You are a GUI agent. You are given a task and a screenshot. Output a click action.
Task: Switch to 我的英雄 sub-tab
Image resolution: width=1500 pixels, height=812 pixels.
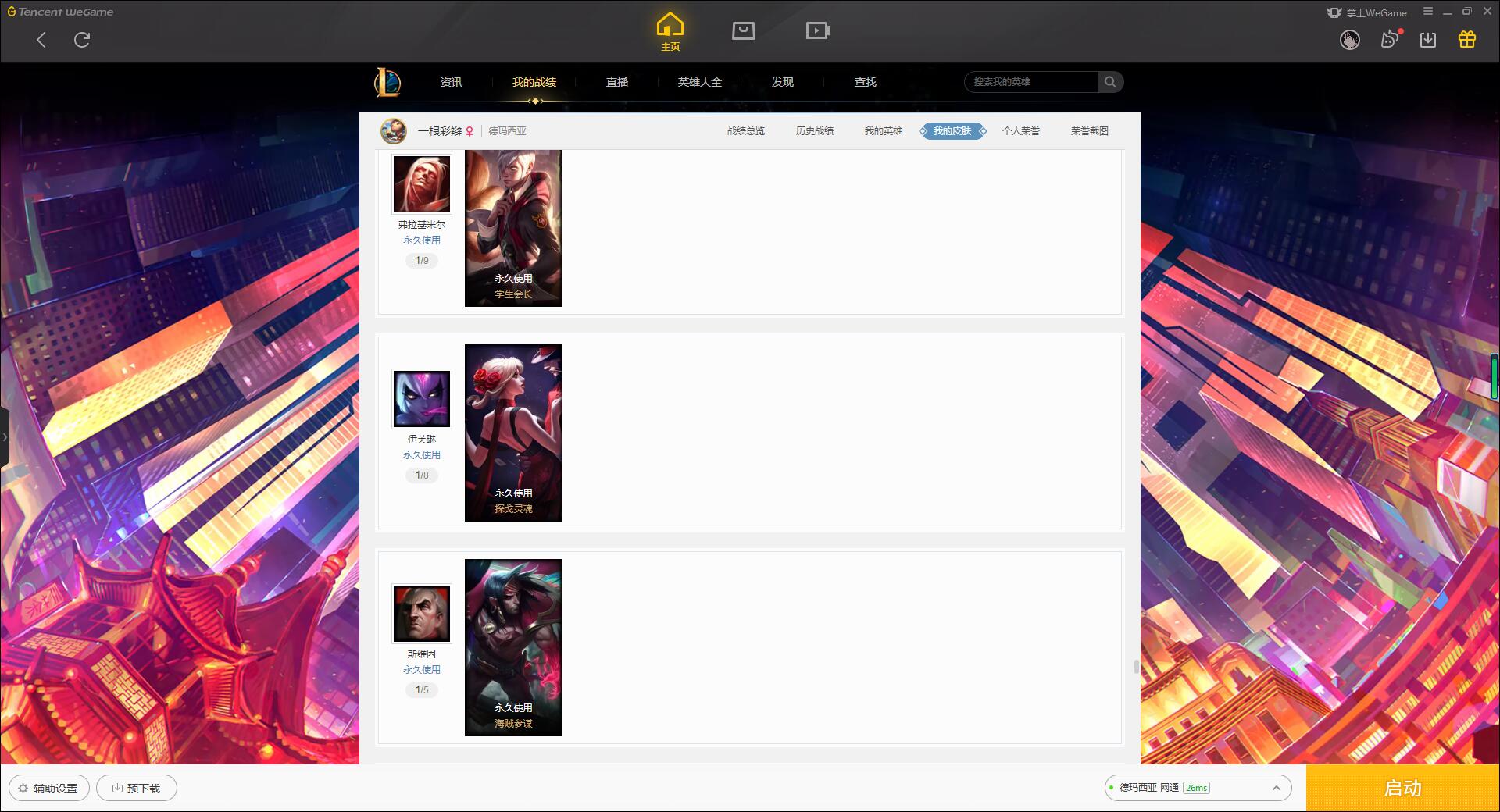click(x=884, y=131)
